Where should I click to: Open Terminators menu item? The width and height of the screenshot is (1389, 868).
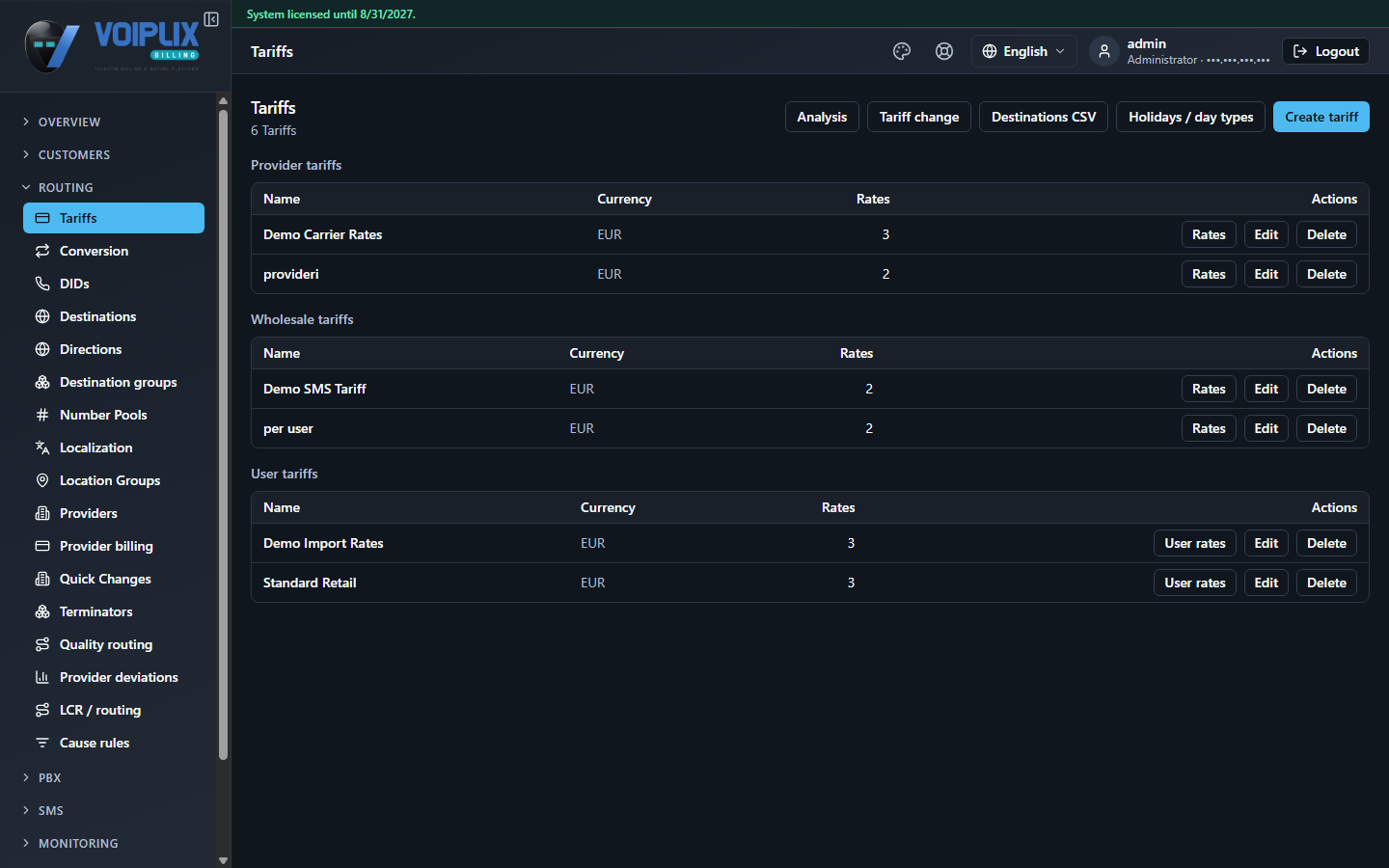(x=114, y=611)
